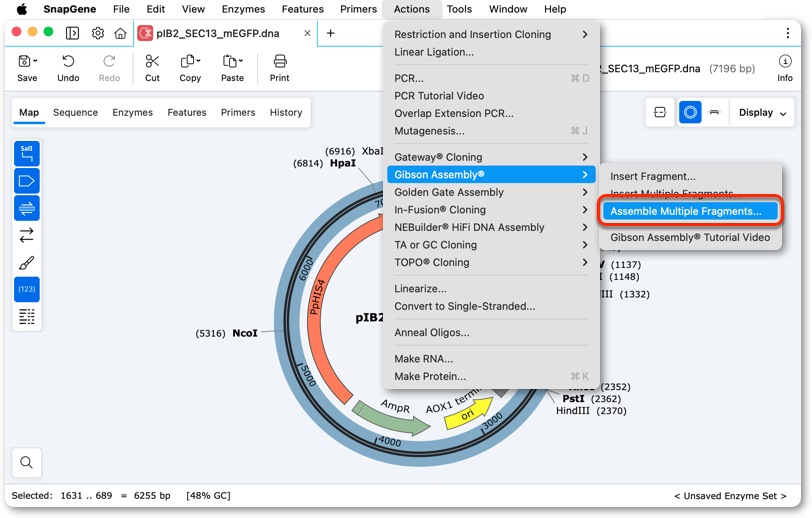This screenshot has height=518, width=812.
Task: Click the Cut scissors icon
Action: tap(152, 61)
